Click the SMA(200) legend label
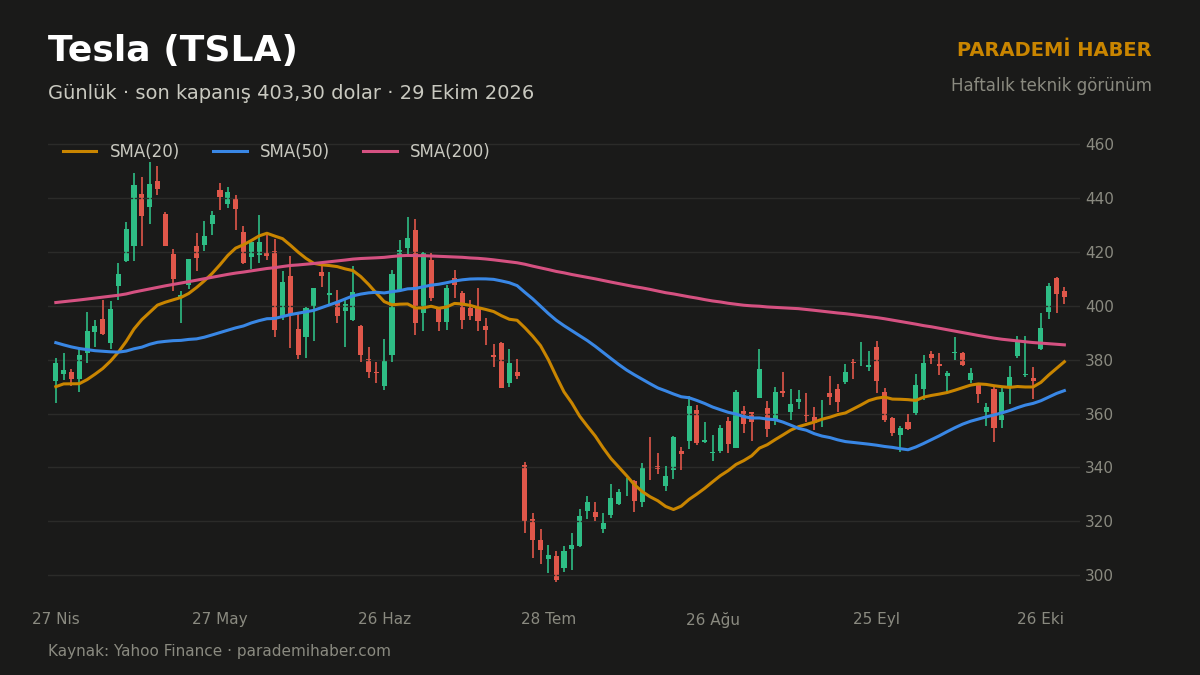 click(450, 152)
